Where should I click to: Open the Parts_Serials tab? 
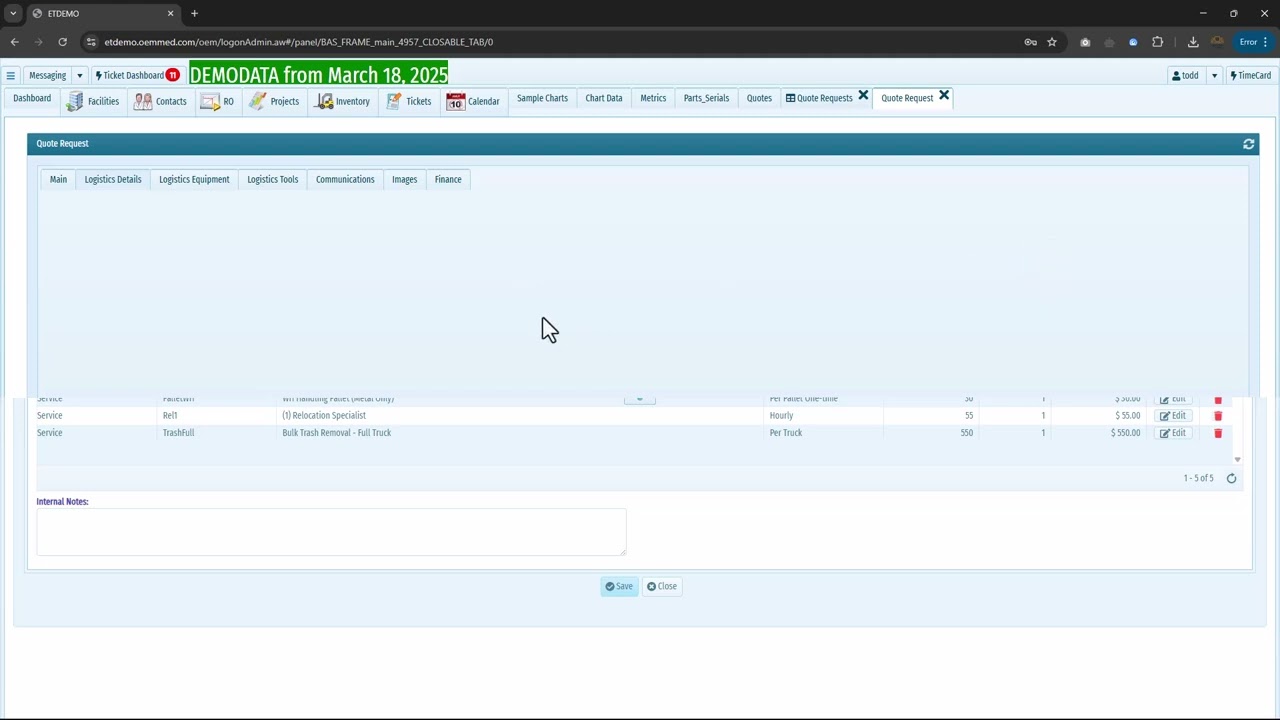coord(706,98)
